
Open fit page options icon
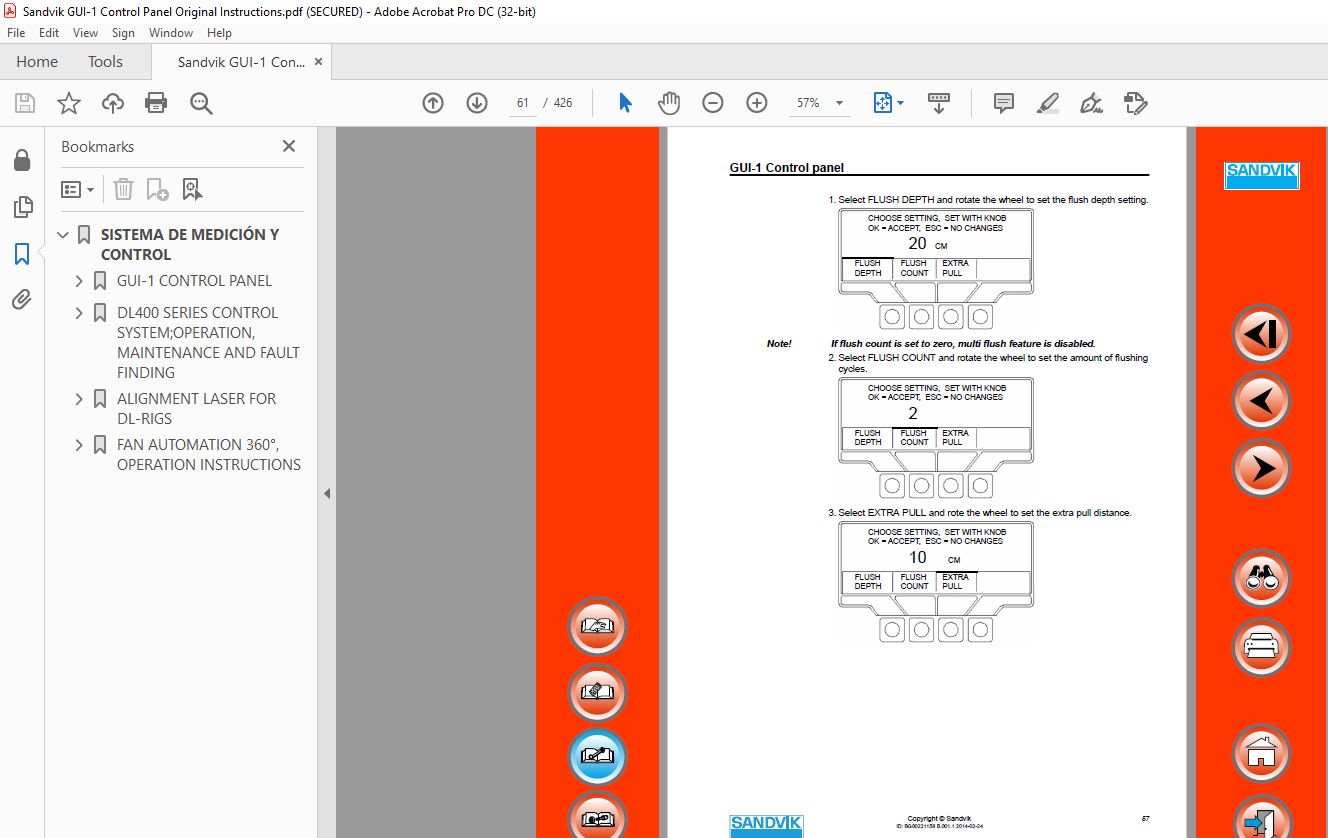pos(888,103)
